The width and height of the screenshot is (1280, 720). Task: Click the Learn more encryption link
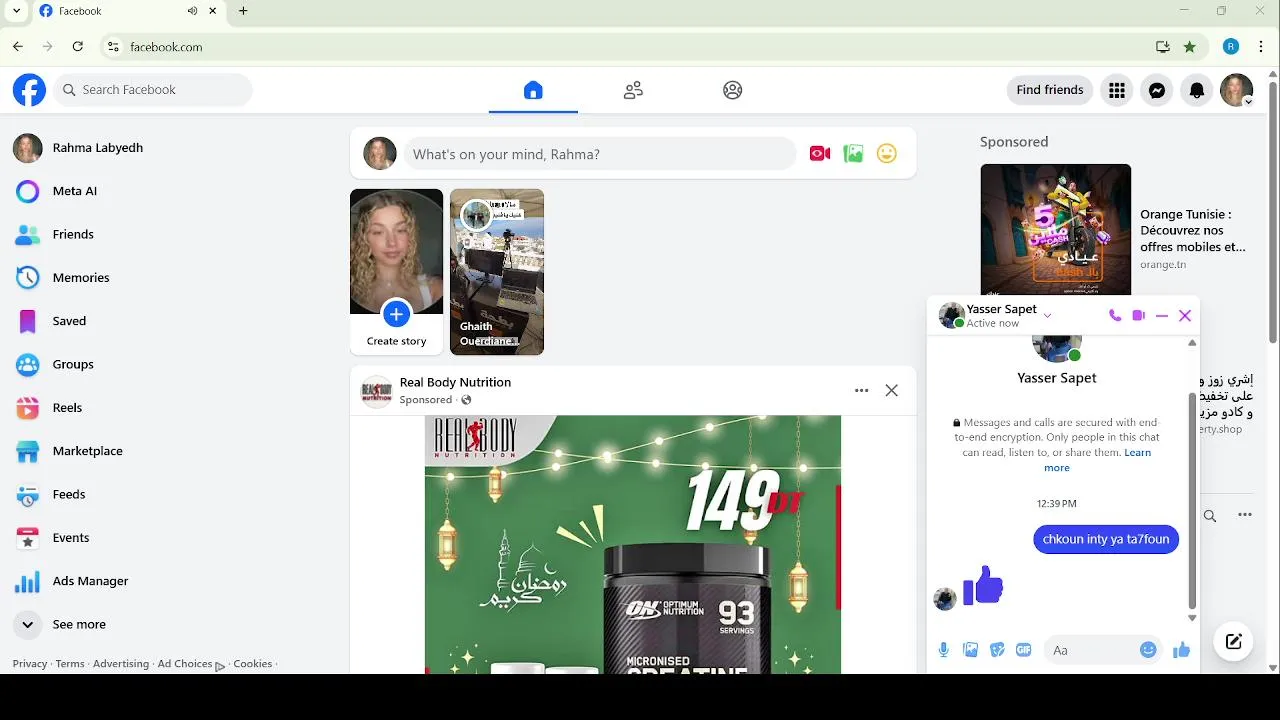click(1098, 460)
